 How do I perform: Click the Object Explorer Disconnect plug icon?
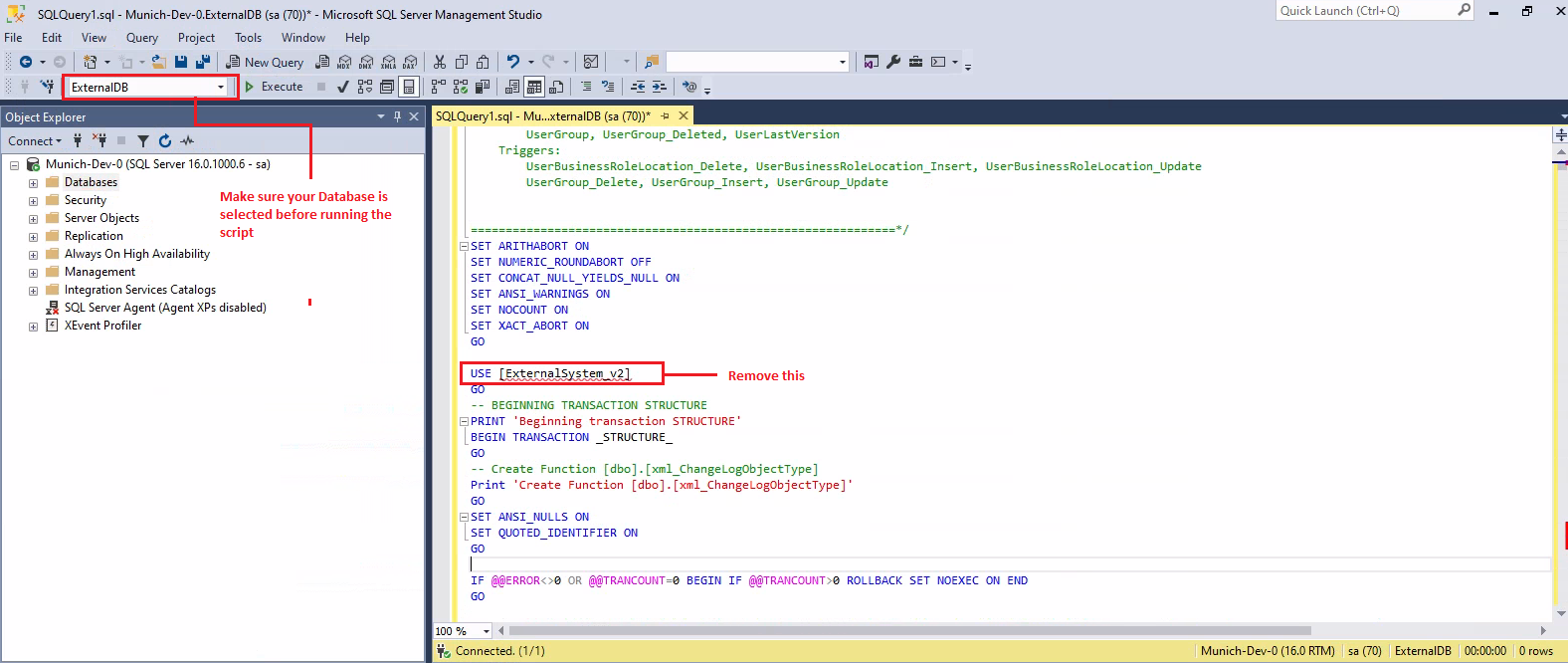[x=99, y=141]
